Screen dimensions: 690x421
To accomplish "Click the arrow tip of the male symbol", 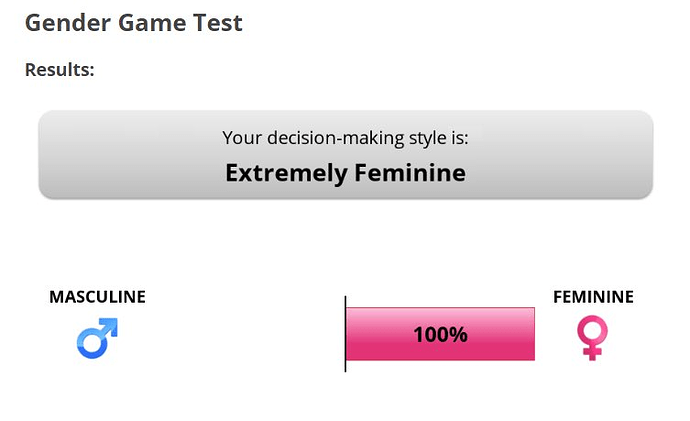I will click(x=111, y=324).
